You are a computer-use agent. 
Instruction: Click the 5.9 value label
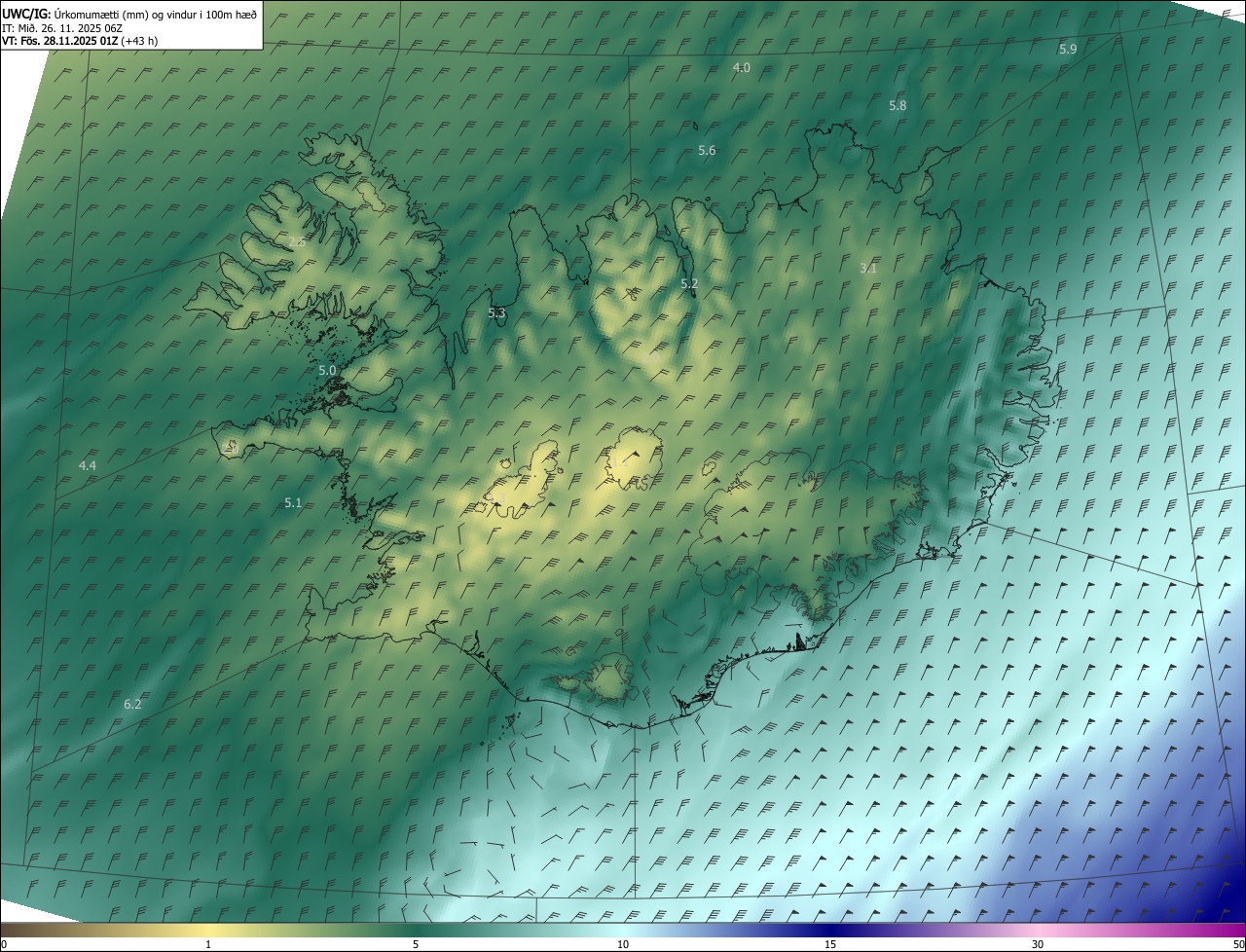click(x=1068, y=49)
